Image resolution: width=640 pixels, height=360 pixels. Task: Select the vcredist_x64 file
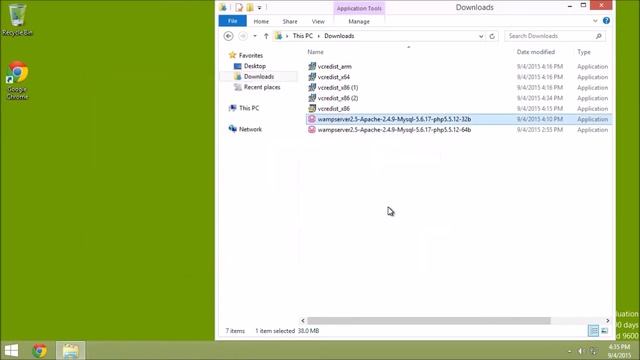click(333, 77)
